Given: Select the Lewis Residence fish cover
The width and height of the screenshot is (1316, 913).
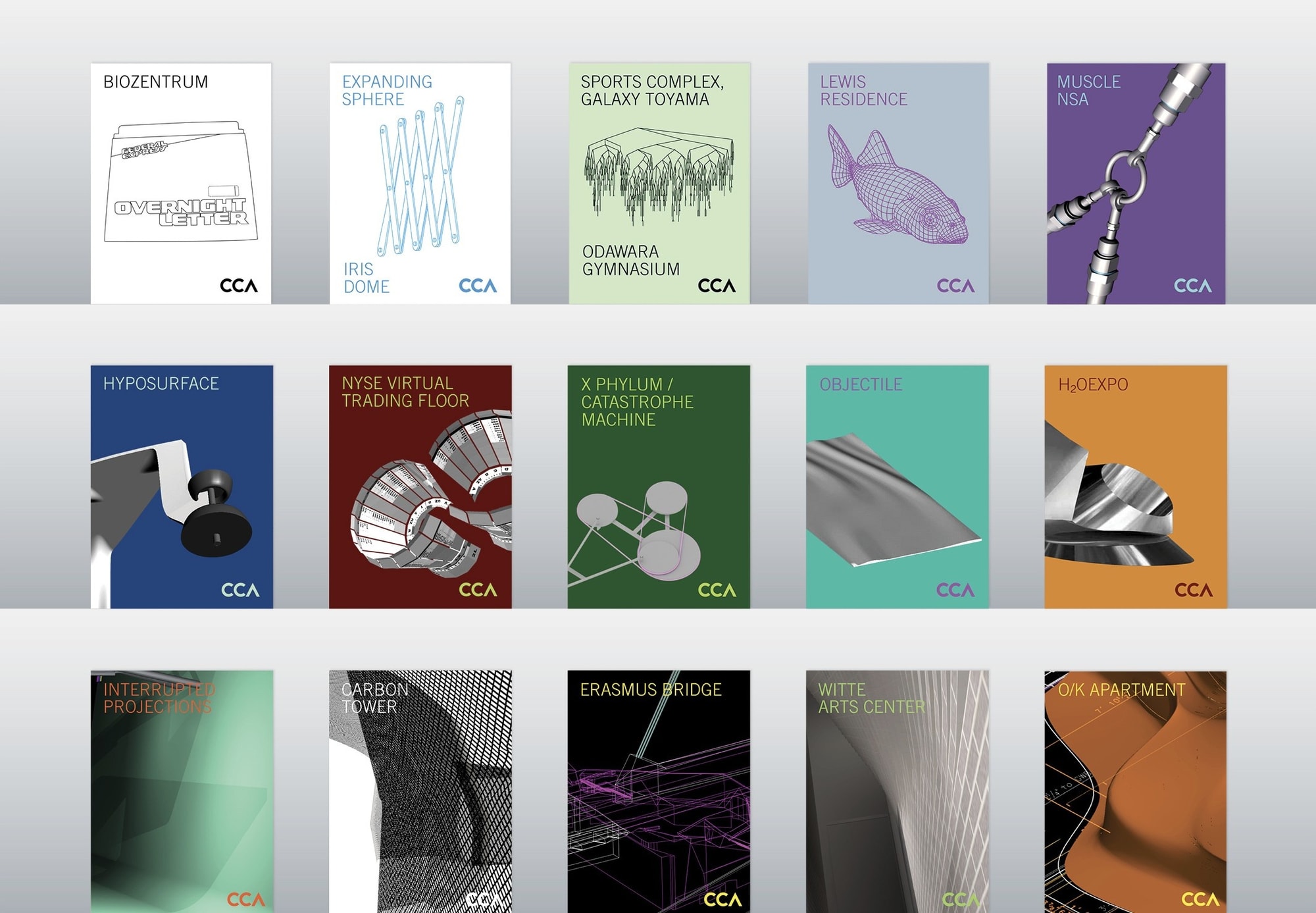Looking at the screenshot, I should click(x=898, y=183).
